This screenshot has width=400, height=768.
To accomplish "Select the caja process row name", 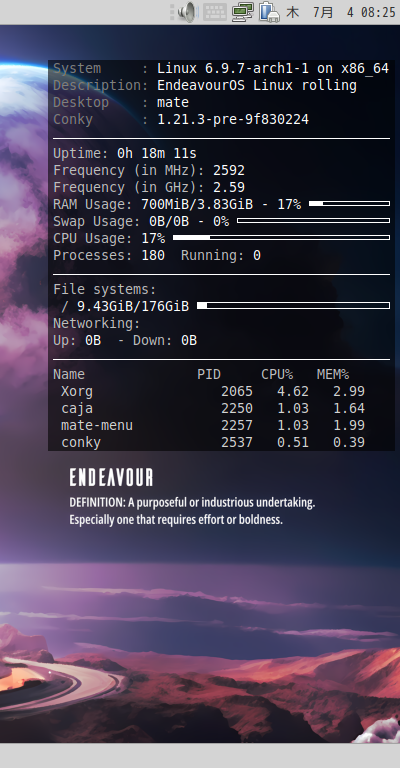I will [x=77, y=408].
